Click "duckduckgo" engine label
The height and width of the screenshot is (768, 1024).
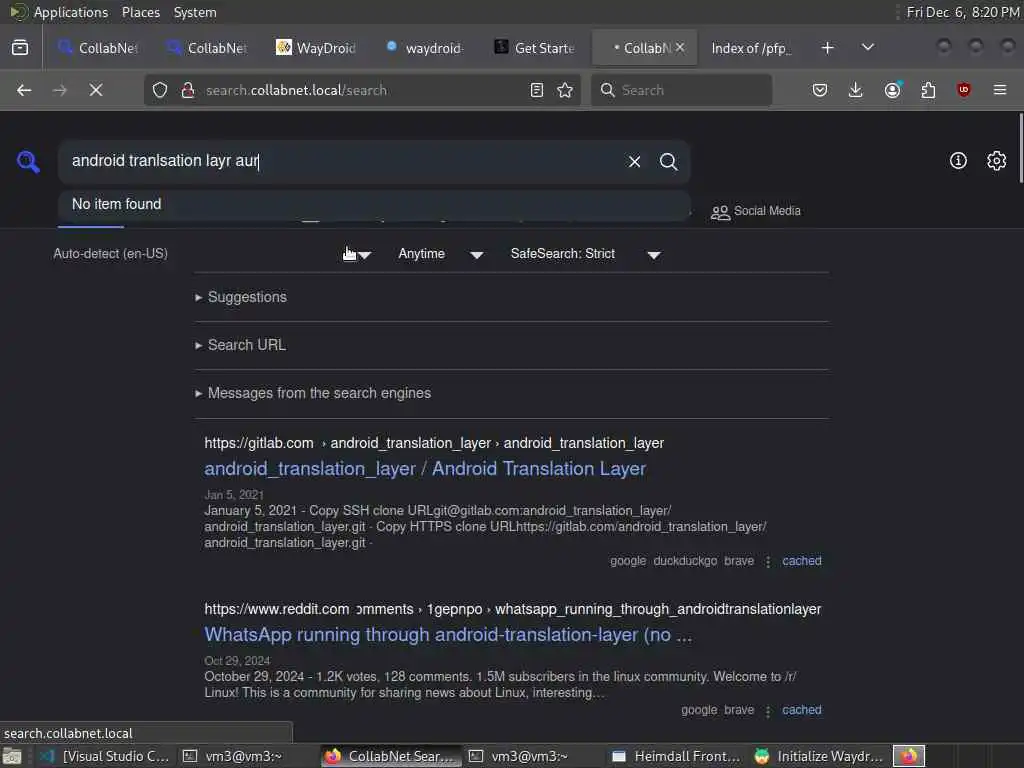point(685,560)
